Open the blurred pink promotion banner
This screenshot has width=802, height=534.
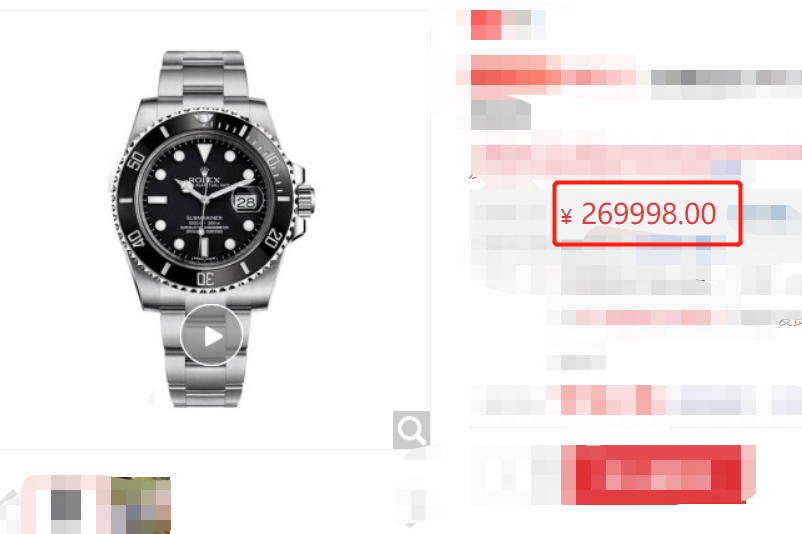tap(636, 161)
